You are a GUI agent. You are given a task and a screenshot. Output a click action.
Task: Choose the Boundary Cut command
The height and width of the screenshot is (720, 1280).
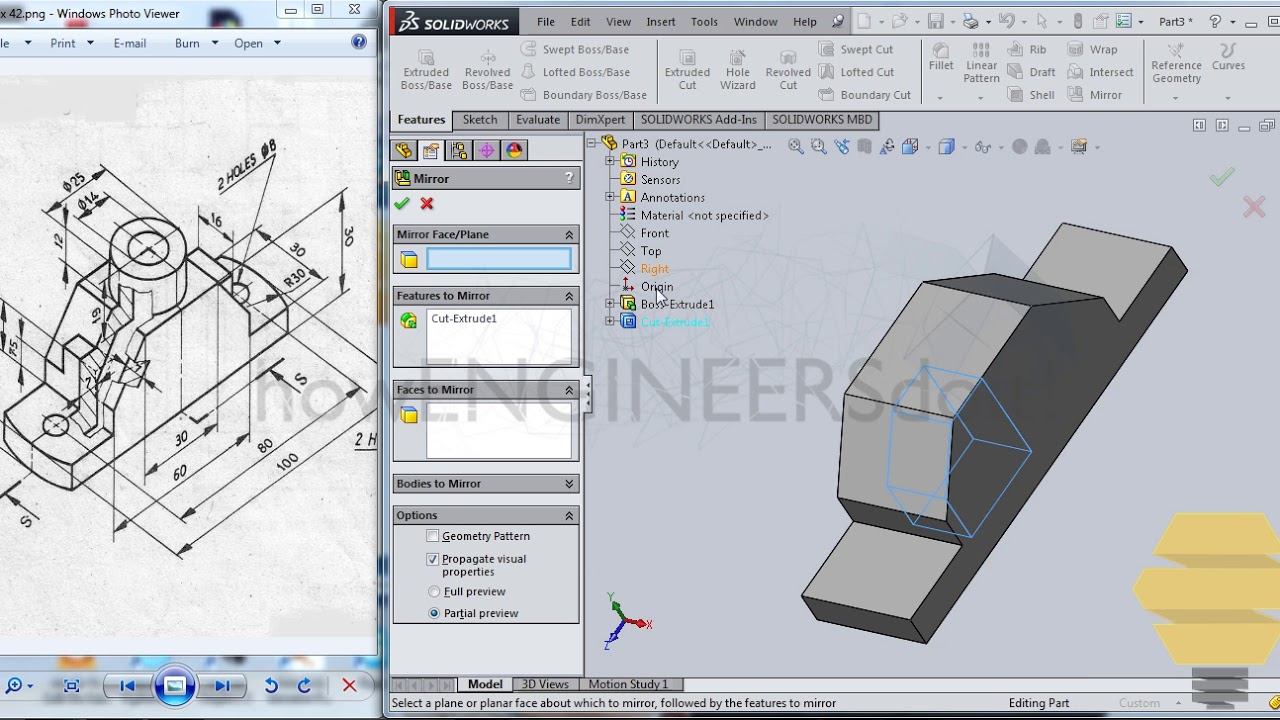[865, 95]
